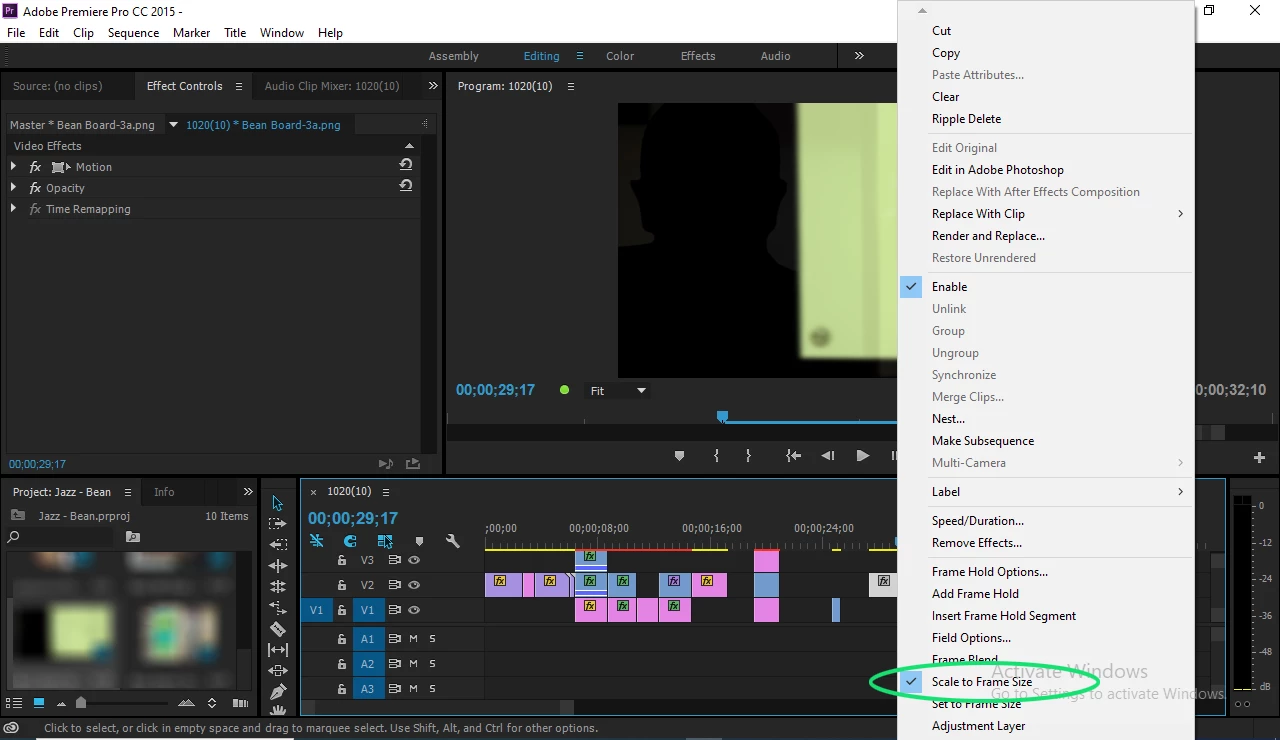1280x740 pixels.
Task: Click navigate up folder icon in Project
Action: click(x=17, y=516)
